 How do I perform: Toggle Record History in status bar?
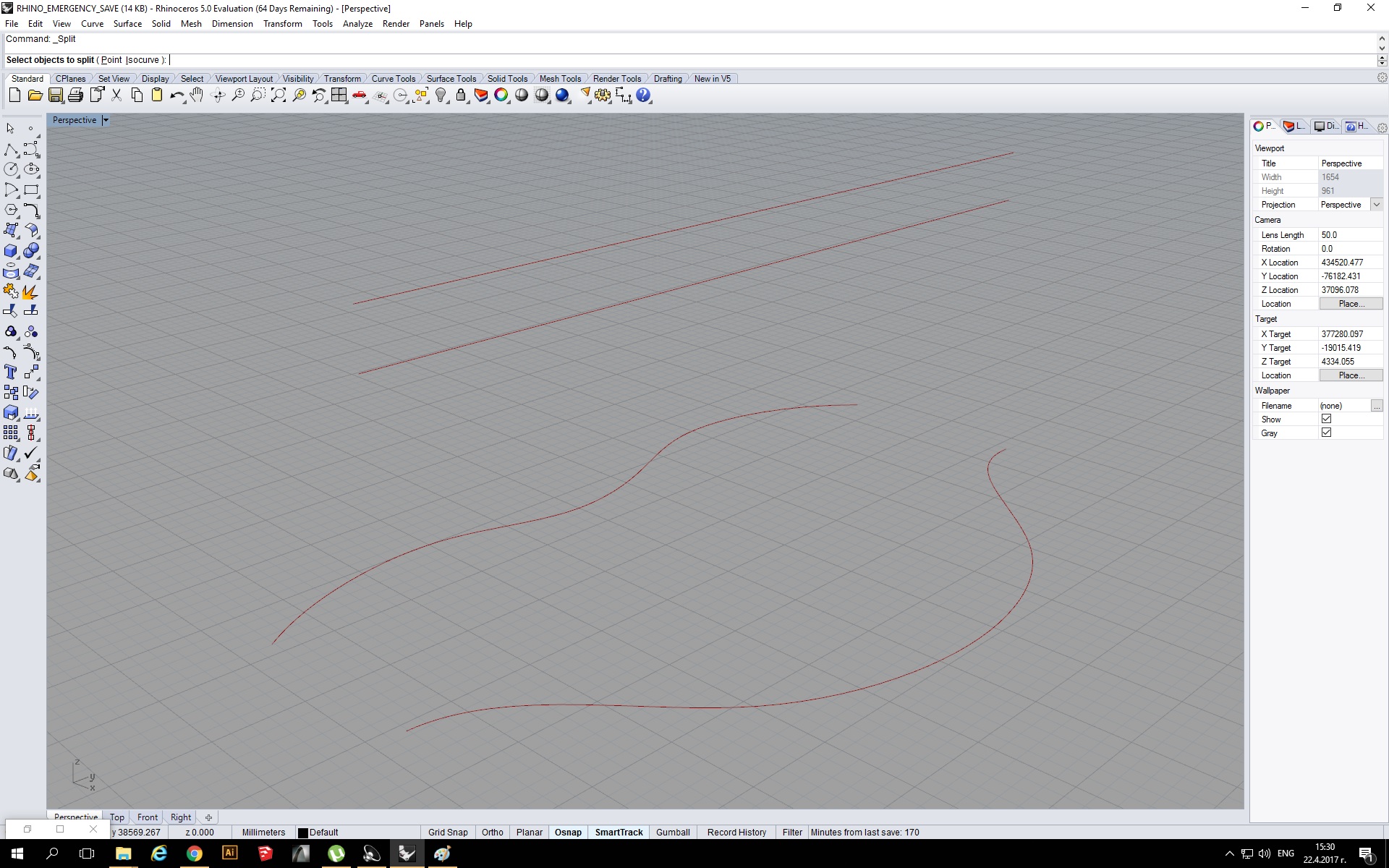pyautogui.click(x=736, y=833)
